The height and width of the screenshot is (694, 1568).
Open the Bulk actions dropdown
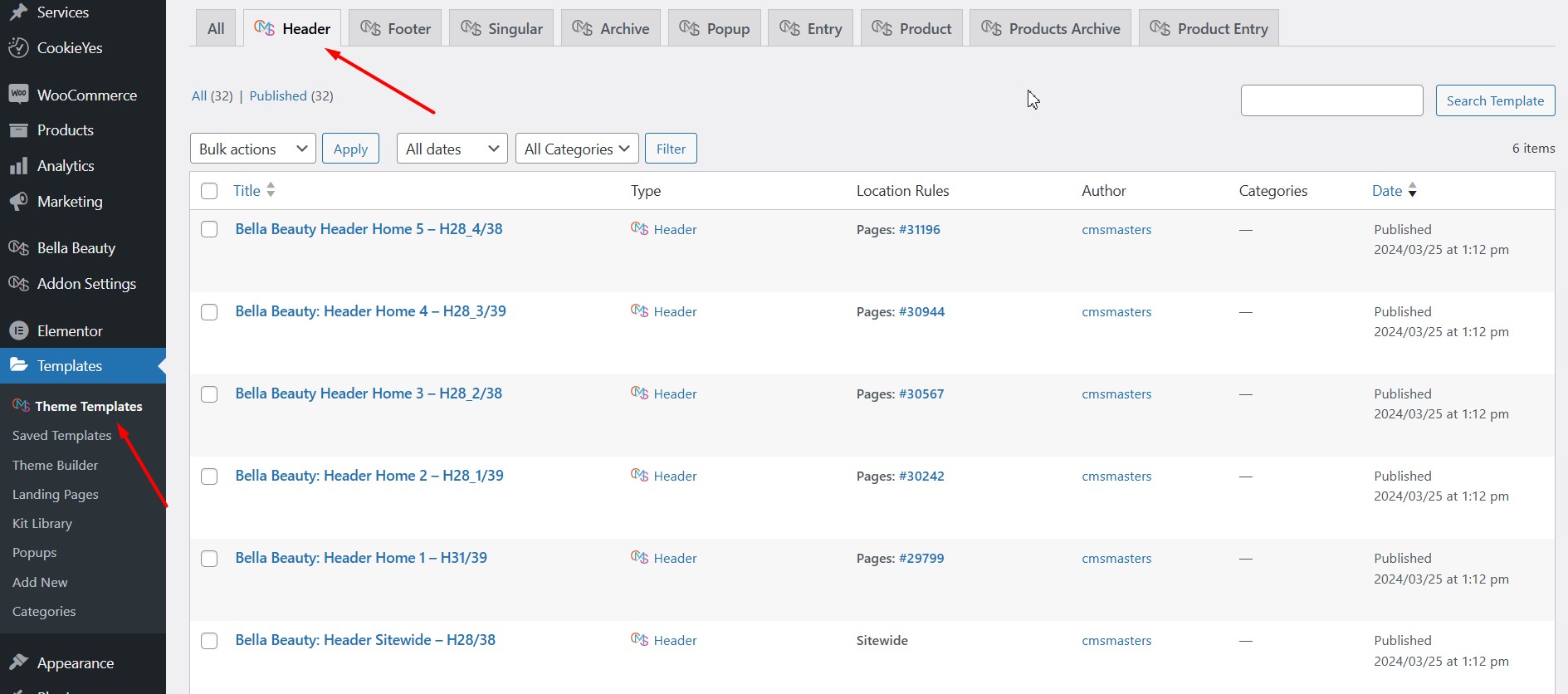point(253,149)
